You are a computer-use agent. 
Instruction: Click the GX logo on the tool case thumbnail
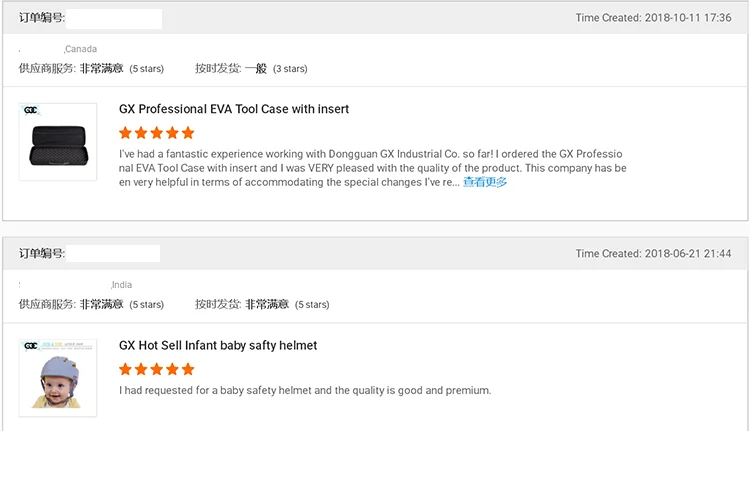tap(31, 110)
